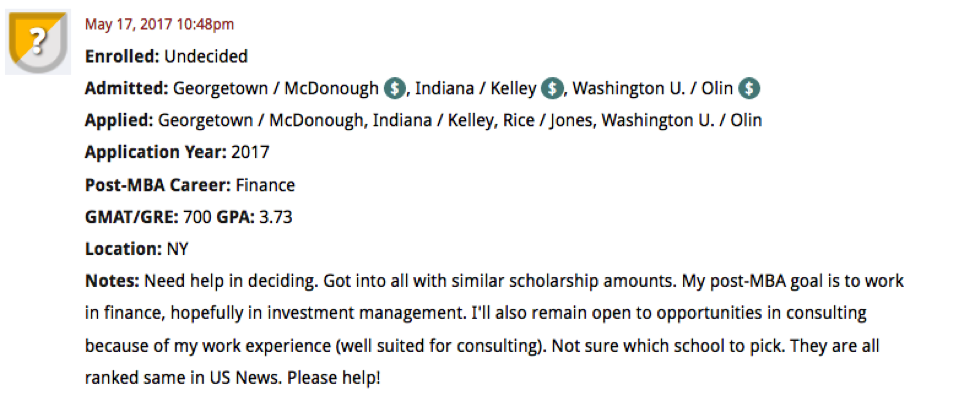Viewport: 975px width, 415px height.
Task: Open the May 17, 2017 10:48pm timestamp link
Action: pyautogui.click(x=159, y=25)
